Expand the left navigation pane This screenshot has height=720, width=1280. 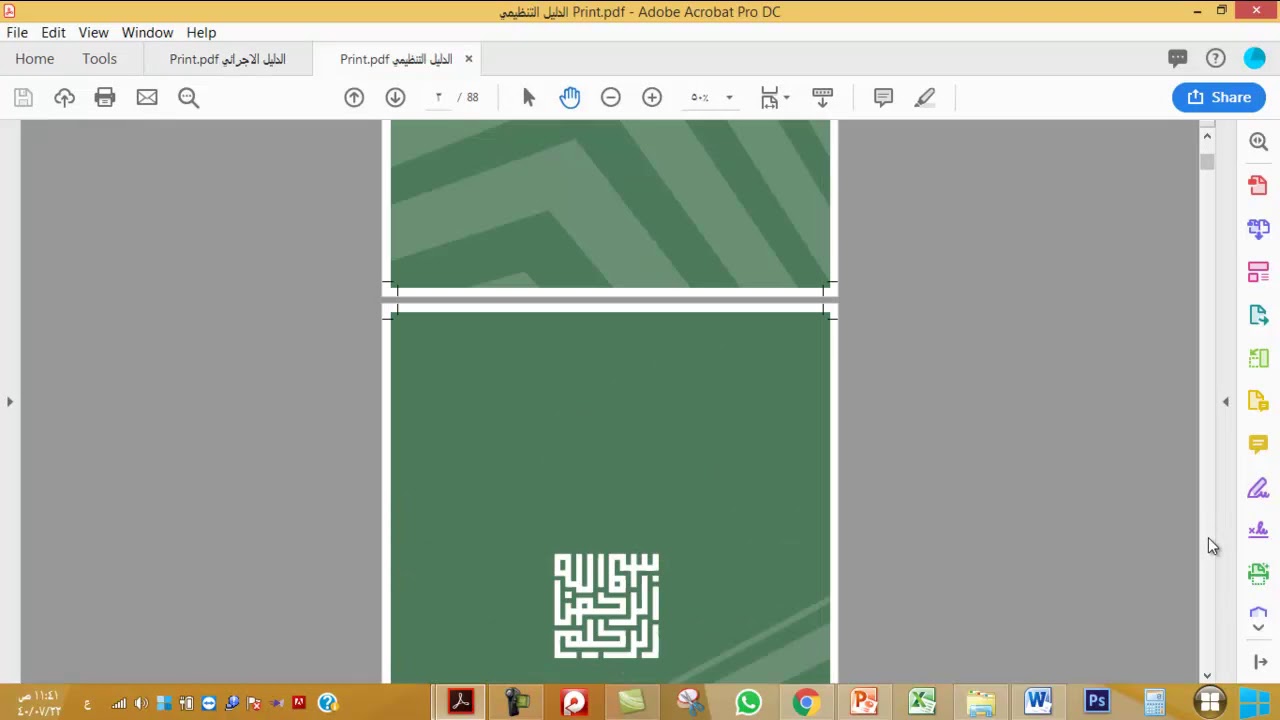(x=10, y=402)
